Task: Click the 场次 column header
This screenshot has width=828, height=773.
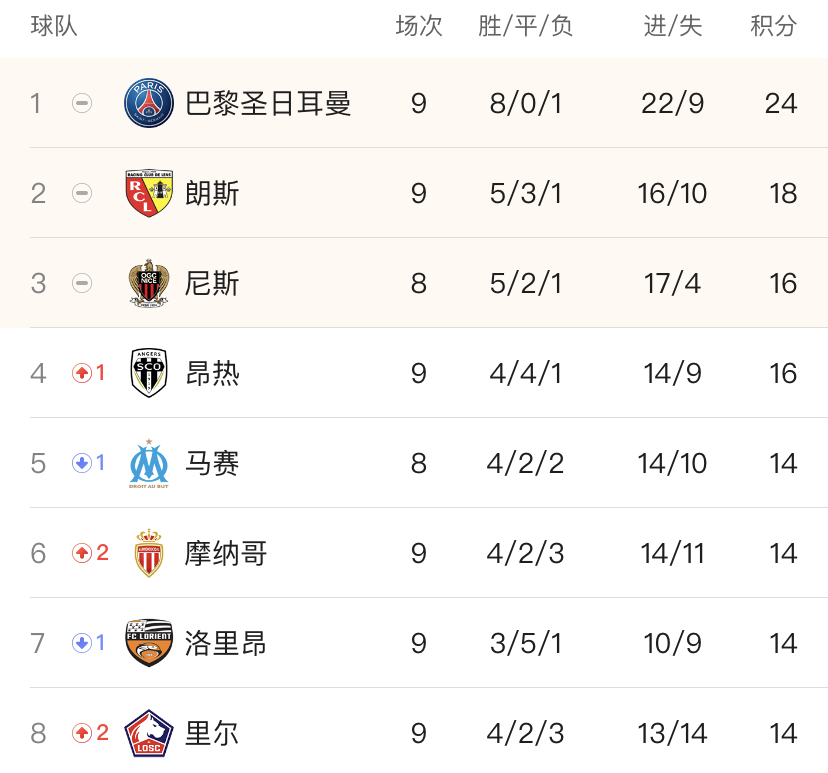Action: (419, 26)
